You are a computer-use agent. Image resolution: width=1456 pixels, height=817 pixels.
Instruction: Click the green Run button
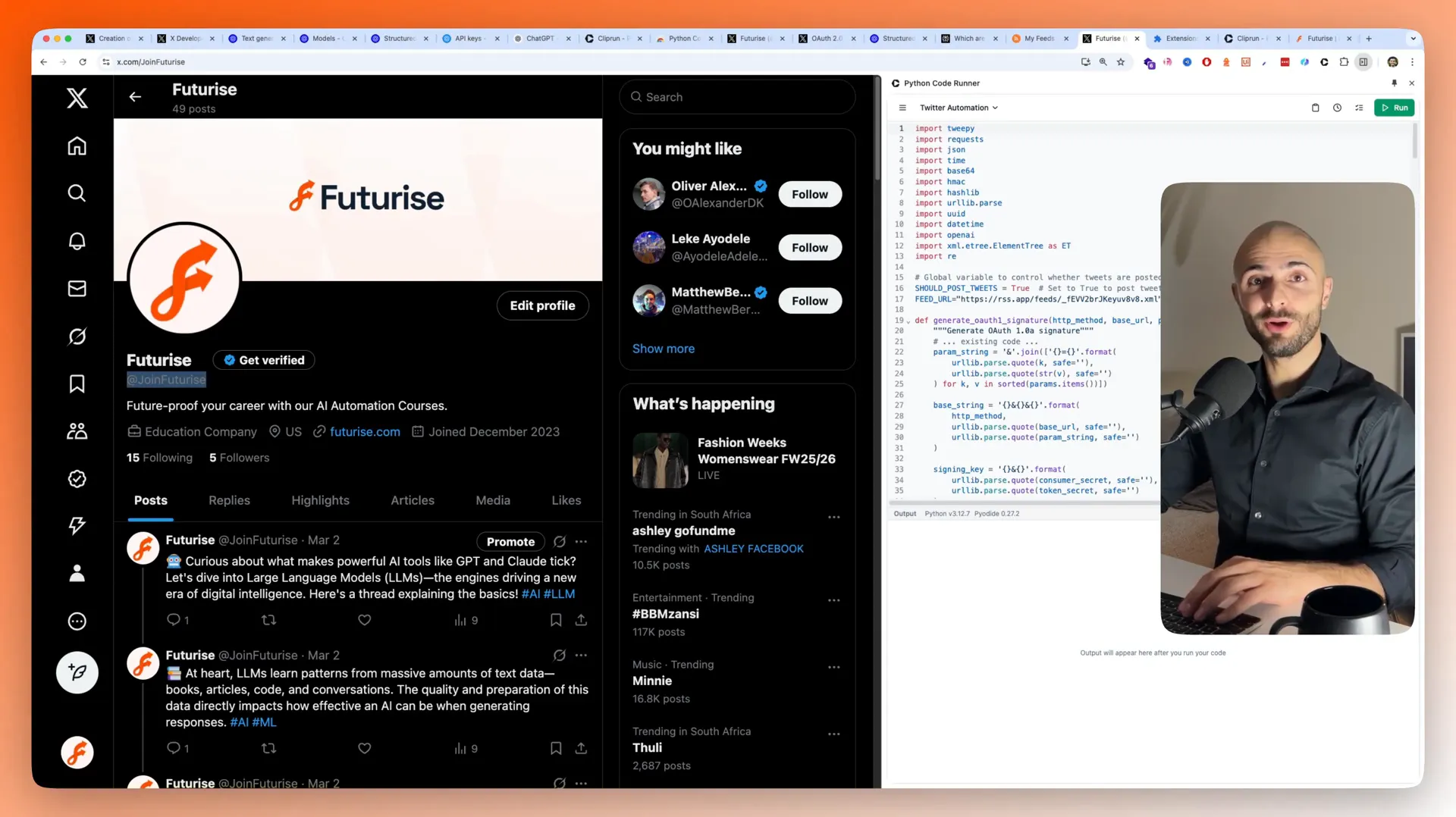tap(1394, 108)
